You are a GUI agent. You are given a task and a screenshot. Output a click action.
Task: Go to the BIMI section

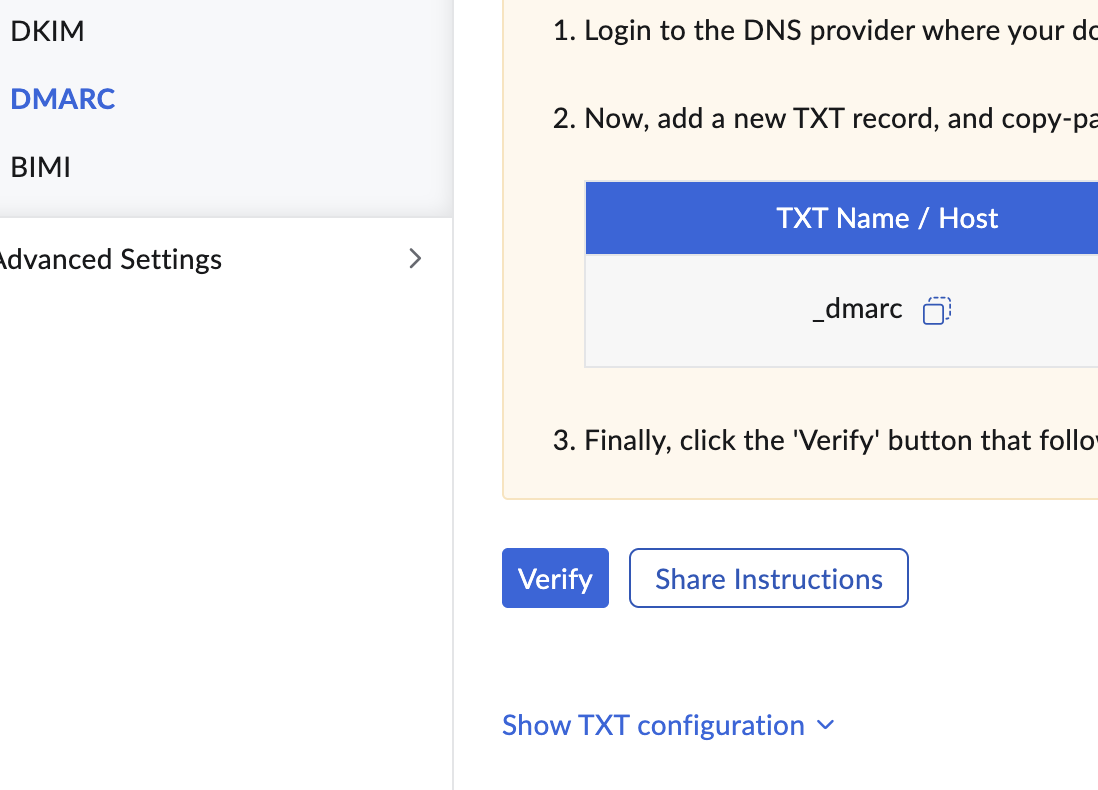[40, 167]
